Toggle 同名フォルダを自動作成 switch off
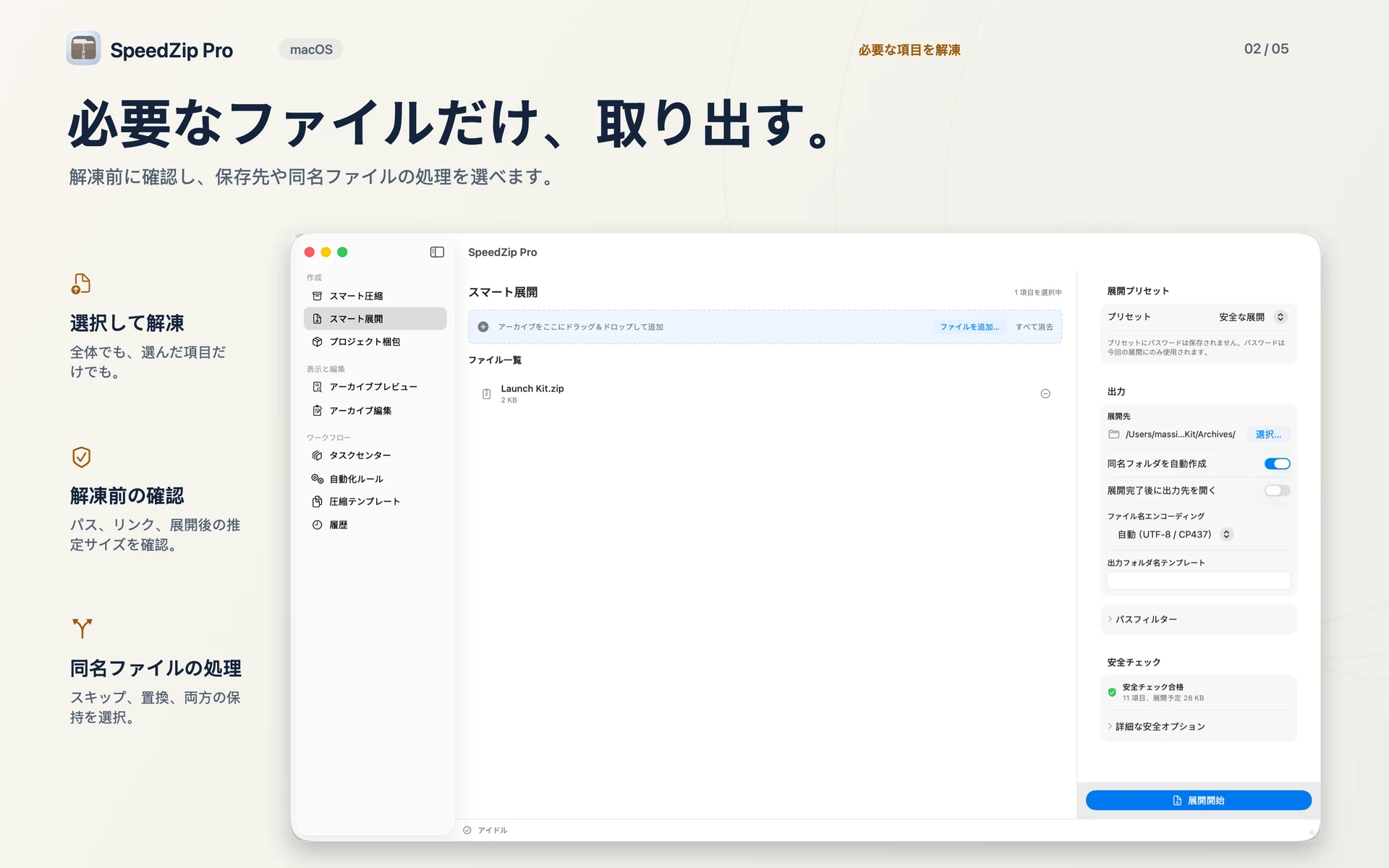Viewport: 1389px width, 868px height. (x=1277, y=464)
